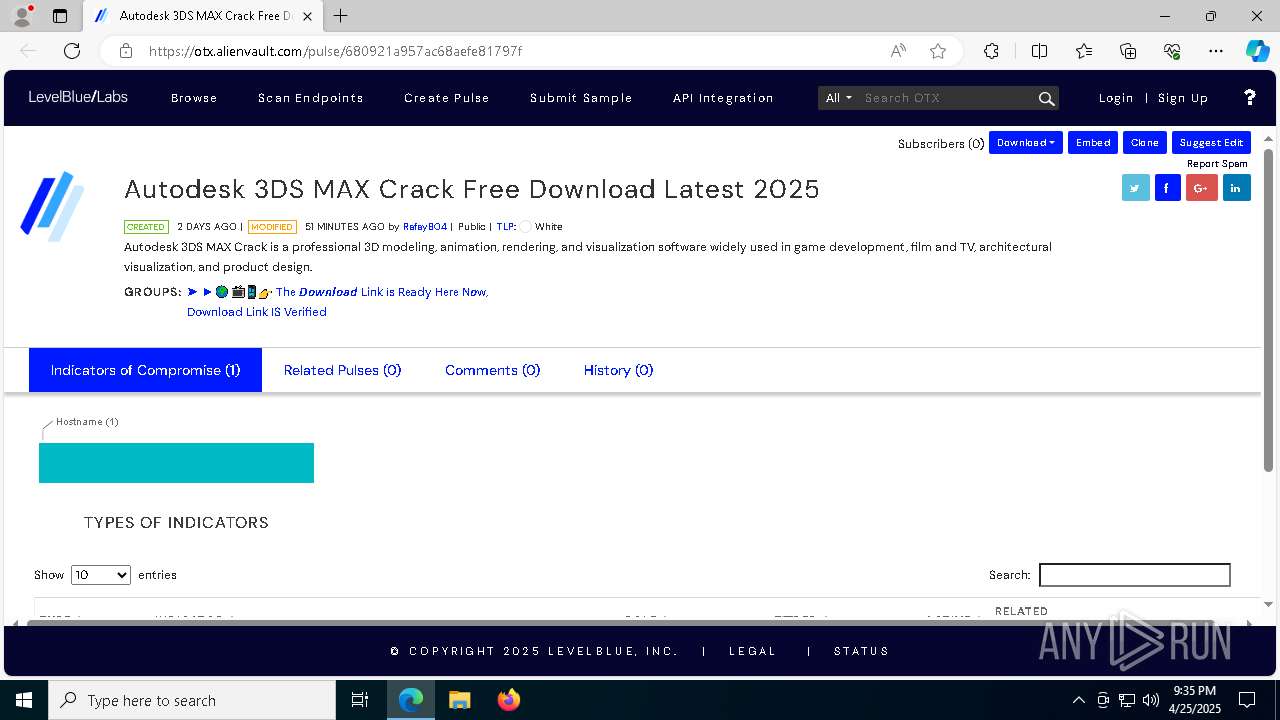Image resolution: width=1280 pixels, height=720 pixels.
Task: View site information padlock icon
Action: point(125,51)
